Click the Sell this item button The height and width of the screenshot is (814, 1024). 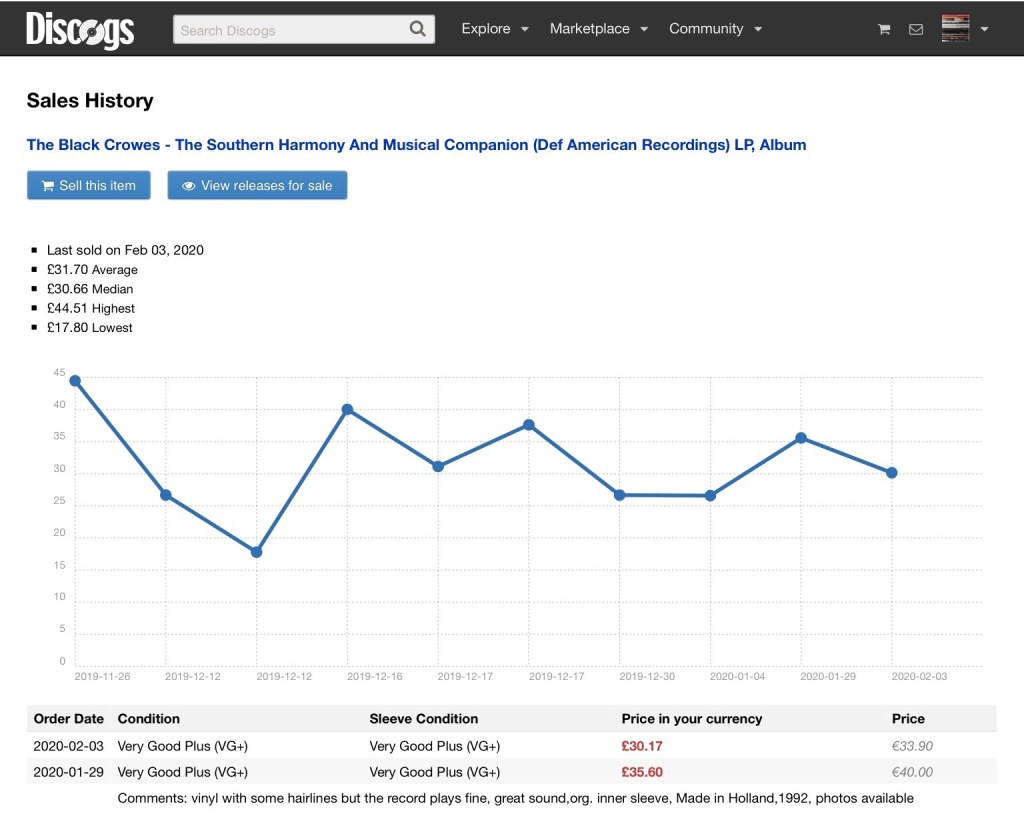88,185
